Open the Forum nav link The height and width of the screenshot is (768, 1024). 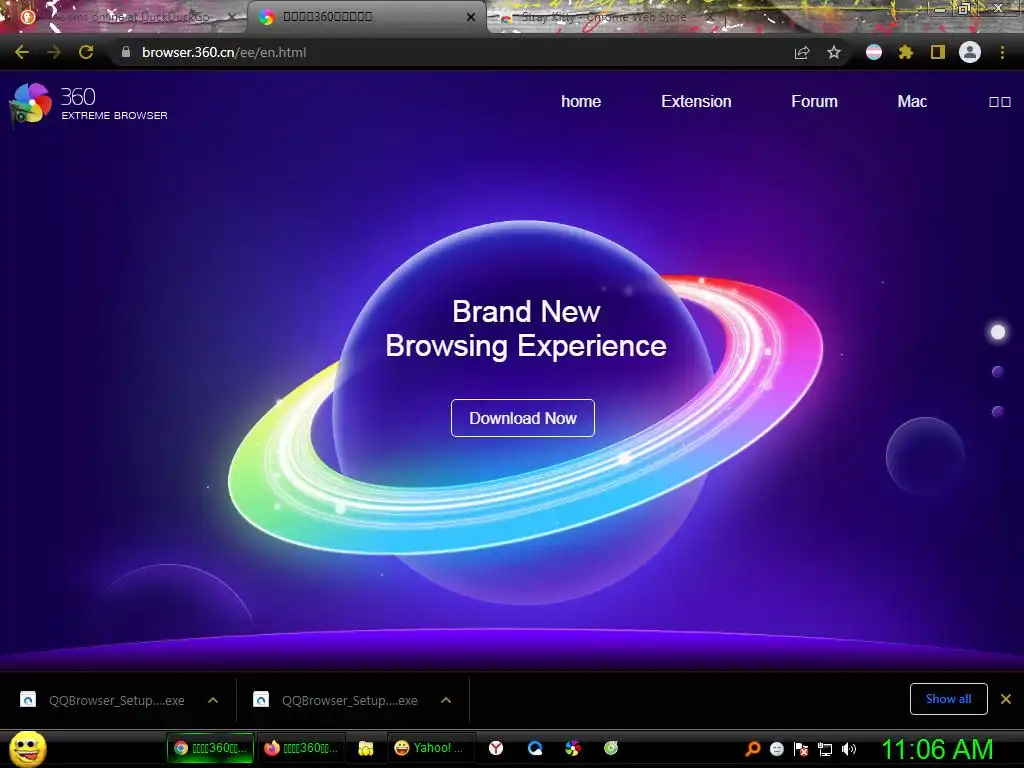tap(814, 101)
